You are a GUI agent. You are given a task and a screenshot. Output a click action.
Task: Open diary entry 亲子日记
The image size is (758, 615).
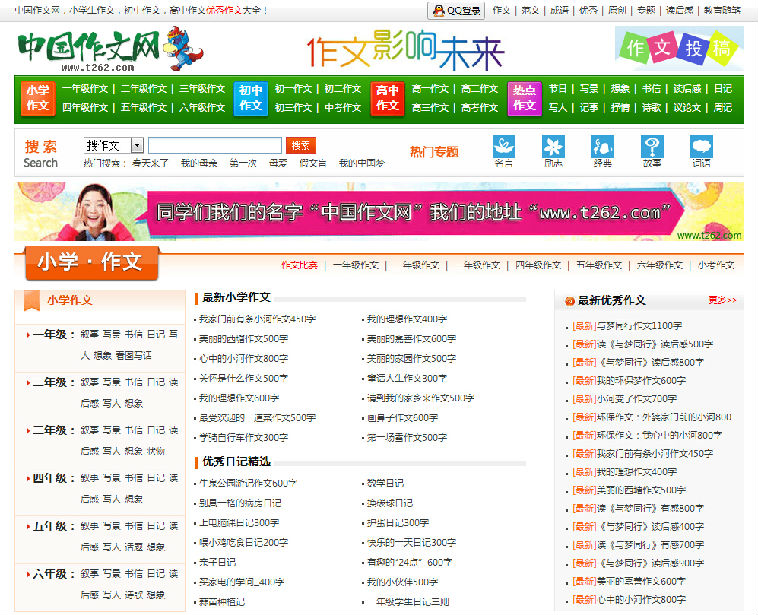point(218,562)
